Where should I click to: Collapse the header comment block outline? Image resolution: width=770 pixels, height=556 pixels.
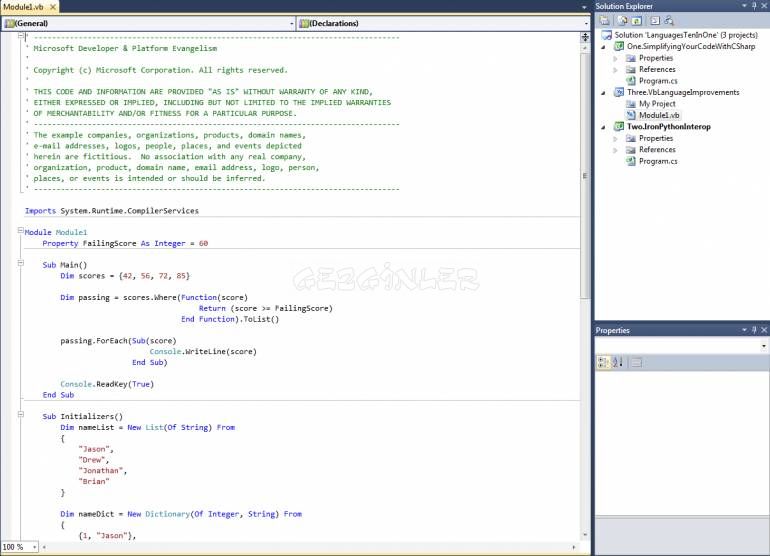coord(21,36)
